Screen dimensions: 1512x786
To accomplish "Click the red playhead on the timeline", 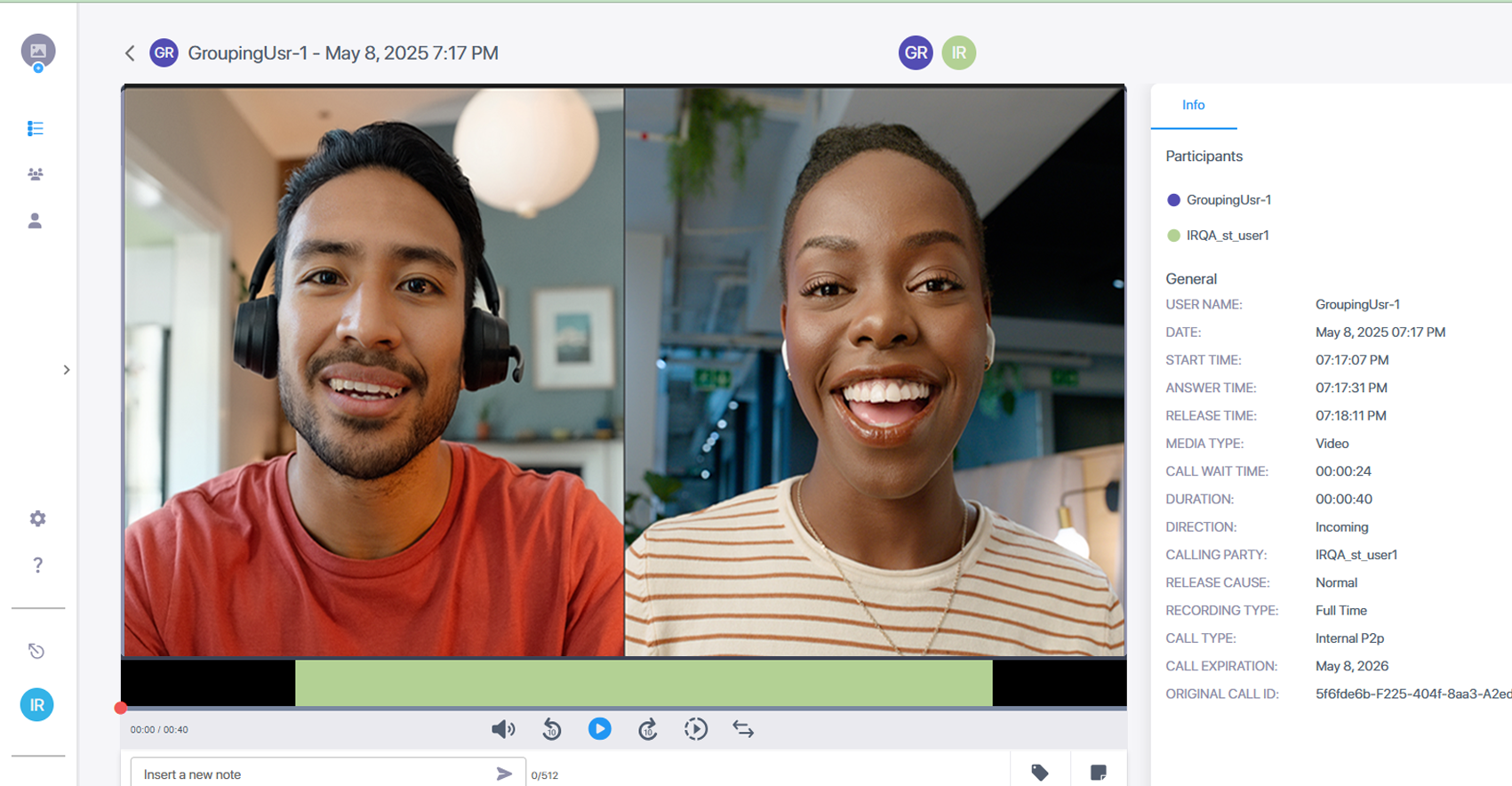I will pyautogui.click(x=121, y=708).
